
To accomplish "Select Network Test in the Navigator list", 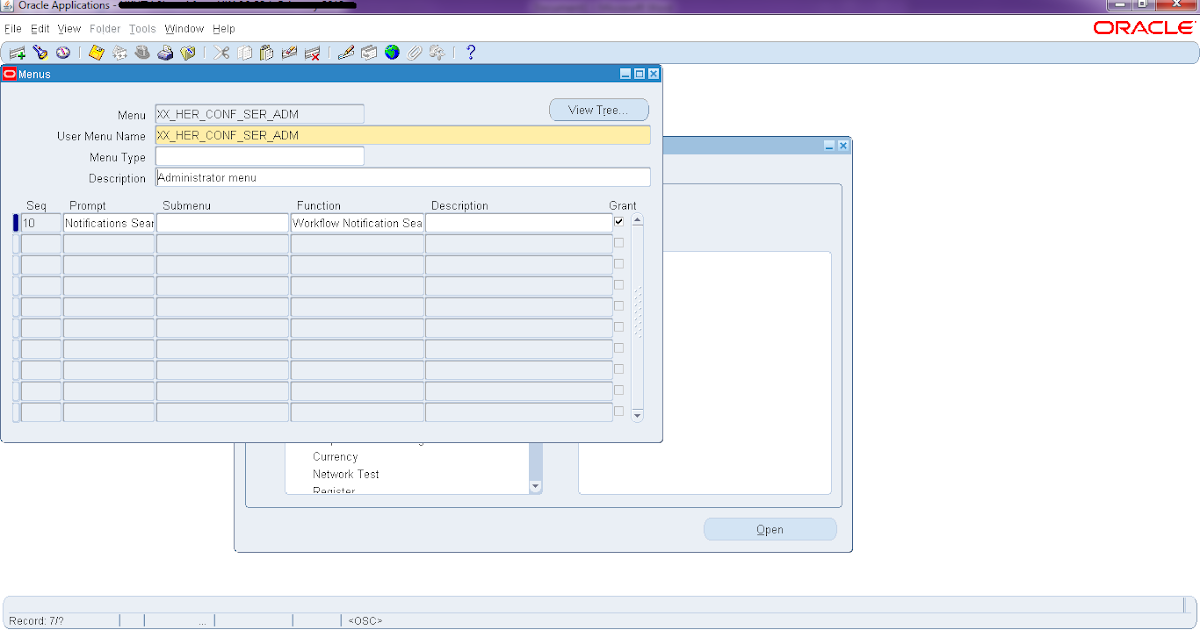I will [345, 474].
